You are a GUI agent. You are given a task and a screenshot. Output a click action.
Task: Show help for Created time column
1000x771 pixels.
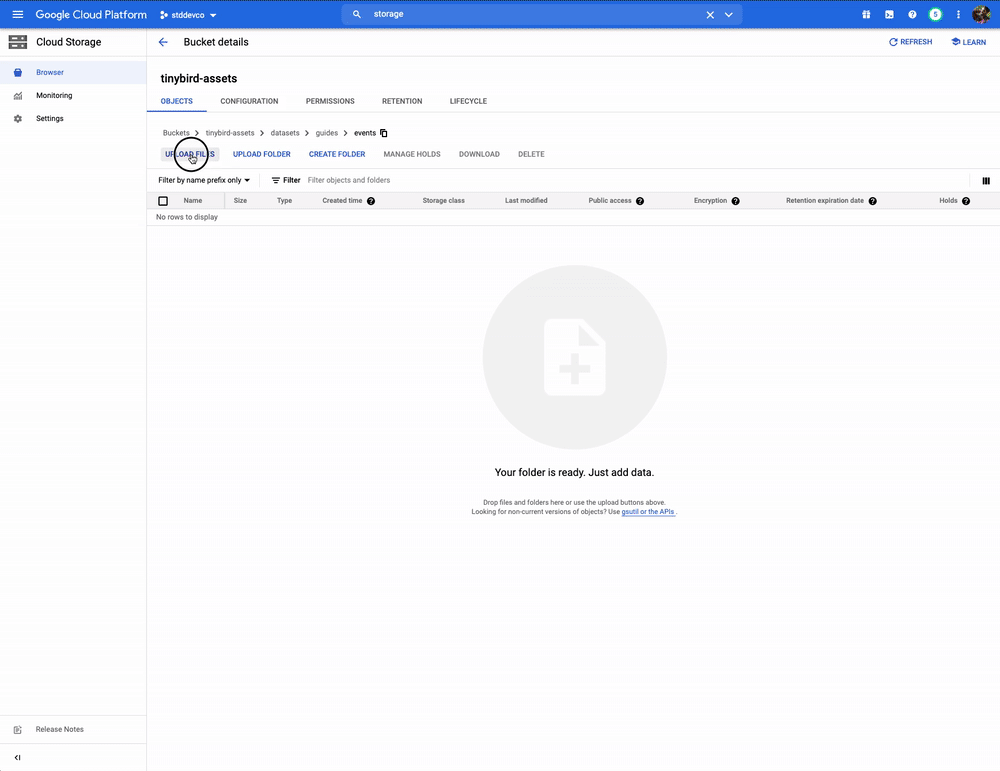click(x=371, y=201)
